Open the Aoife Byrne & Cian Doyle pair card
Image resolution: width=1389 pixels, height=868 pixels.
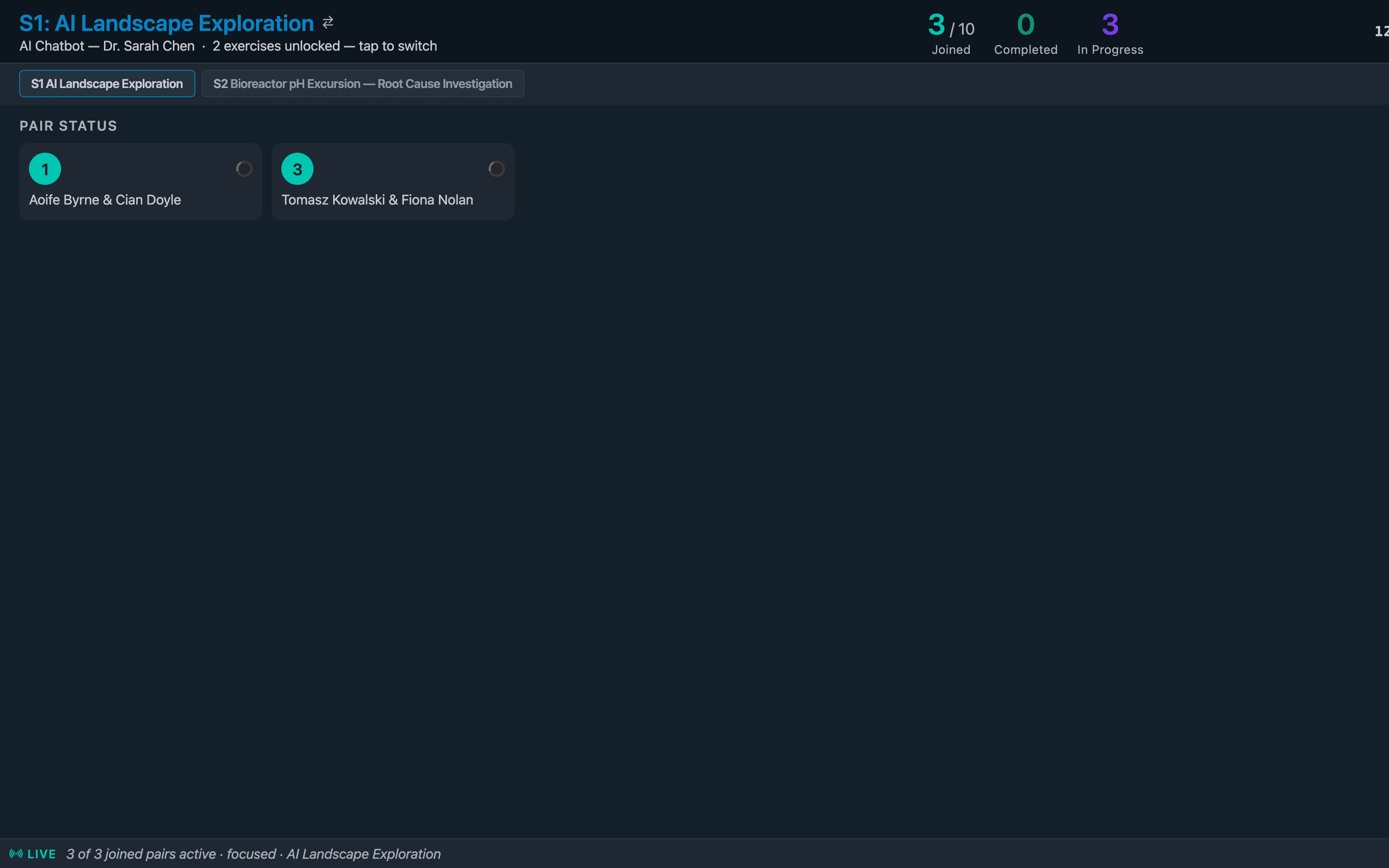click(141, 181)
